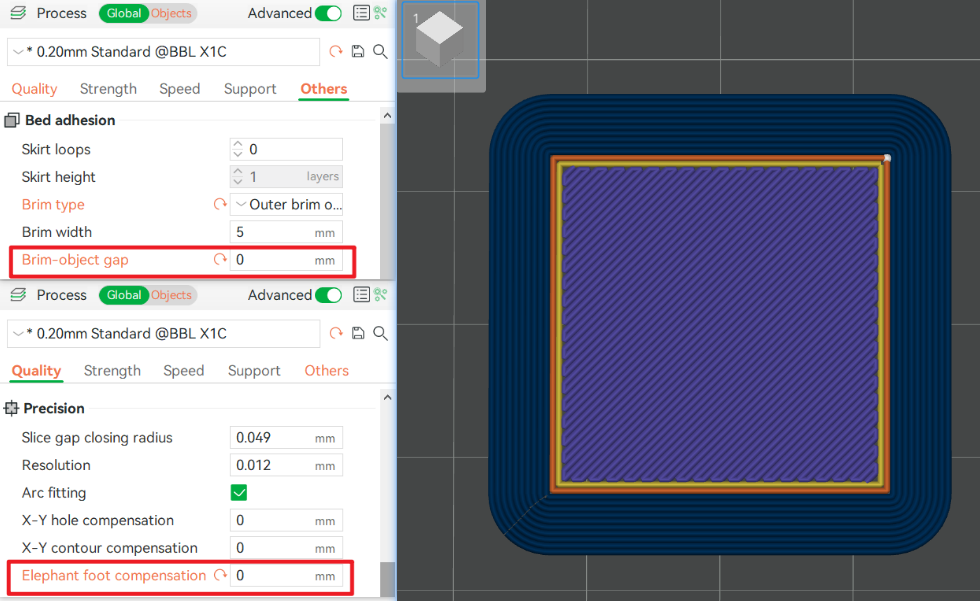Click the Brim-object gap value field
Screen dimensions: 980x601
point(286,259)
